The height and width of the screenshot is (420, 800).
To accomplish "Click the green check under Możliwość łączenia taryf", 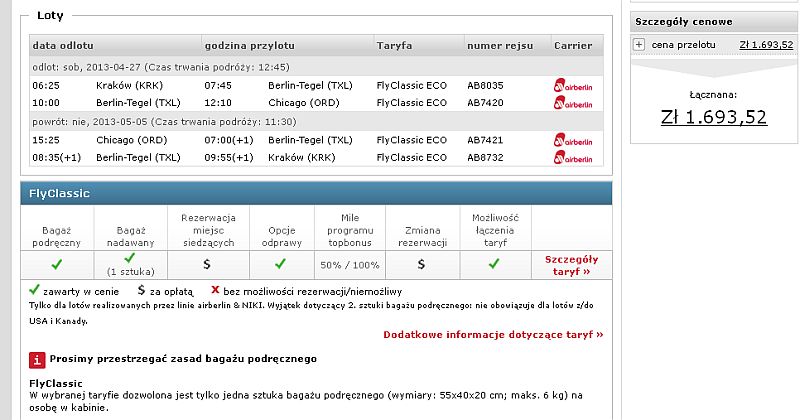I will [494, 264].
